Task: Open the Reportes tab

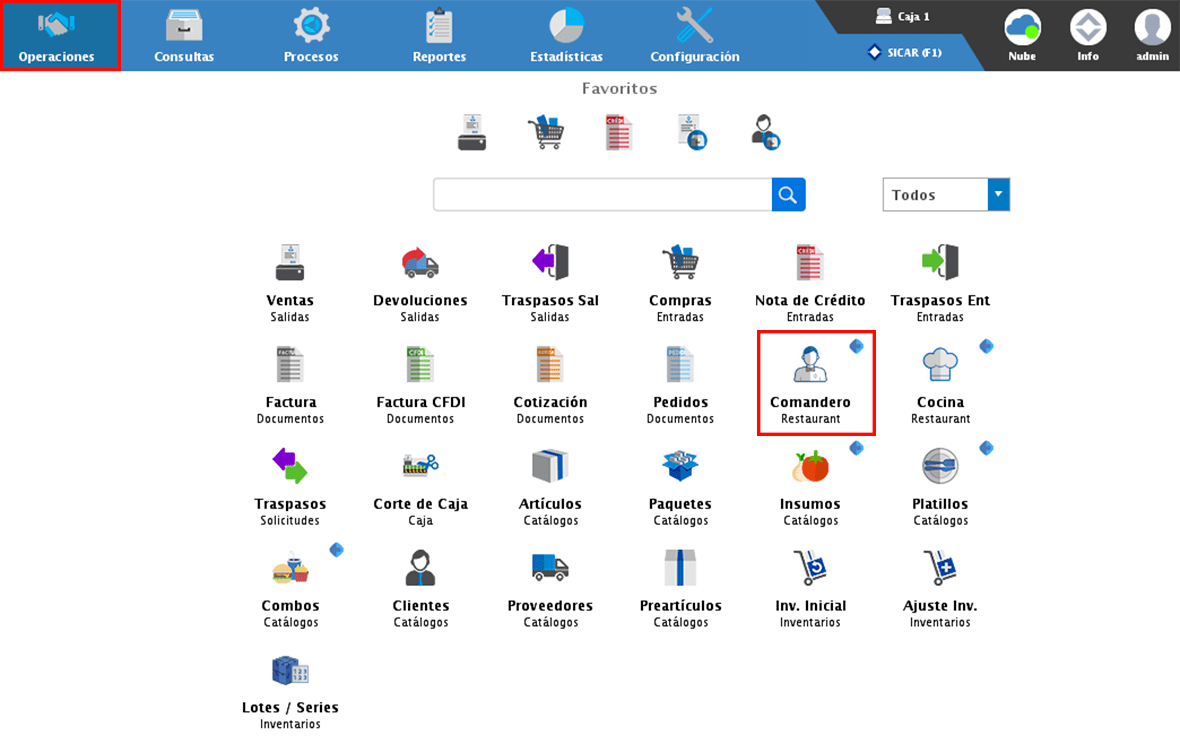Action: (439, 35)
